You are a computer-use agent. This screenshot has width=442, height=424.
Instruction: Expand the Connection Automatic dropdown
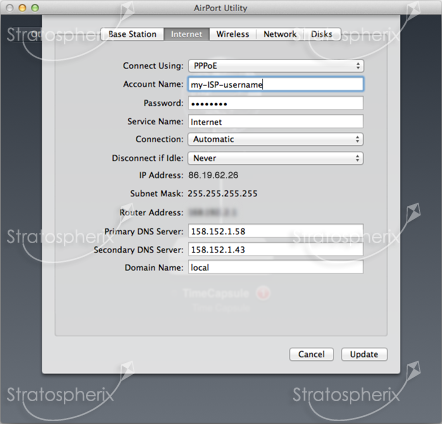pos(276,139)
